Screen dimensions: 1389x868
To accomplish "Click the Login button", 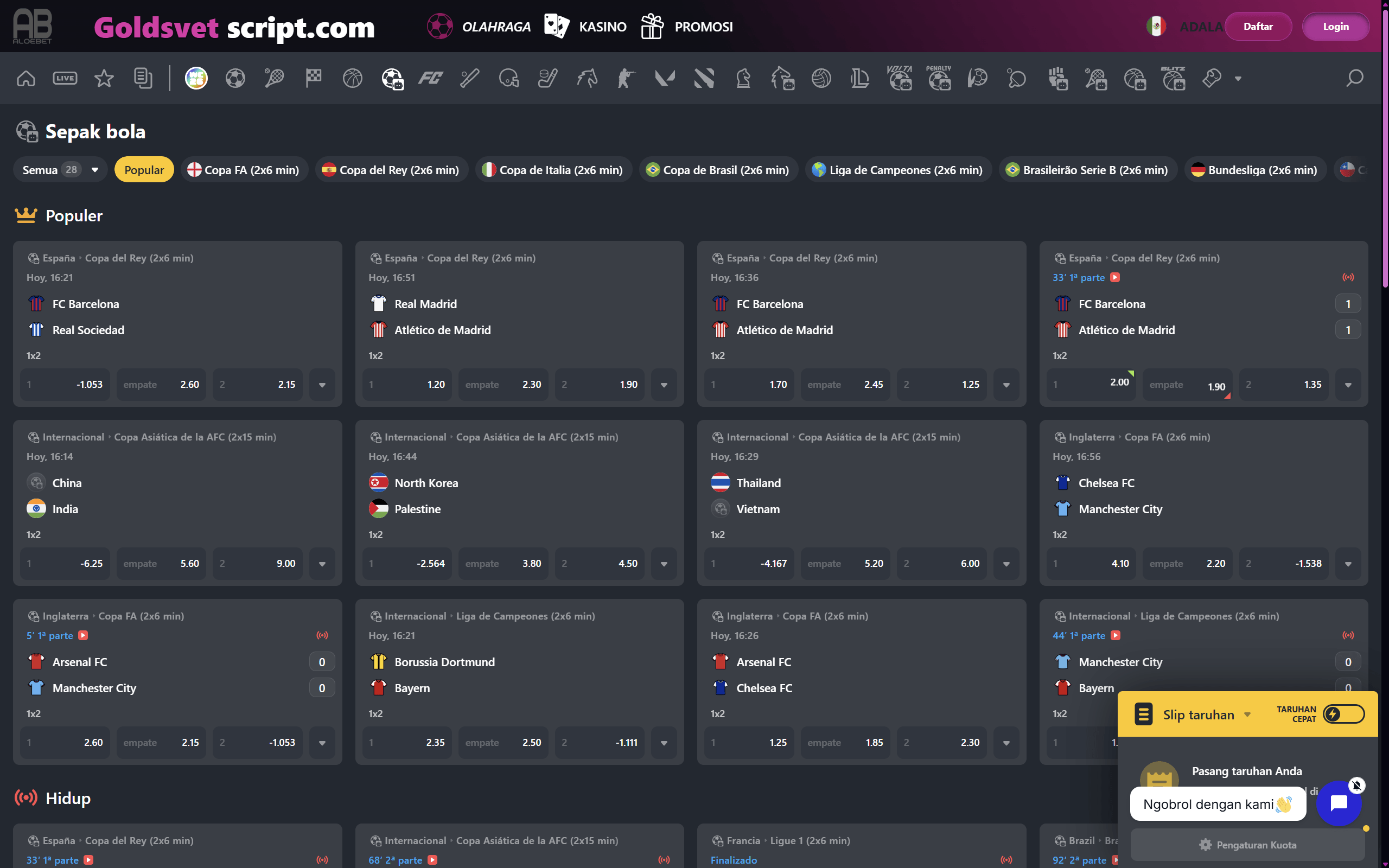I will [1336, 27].
